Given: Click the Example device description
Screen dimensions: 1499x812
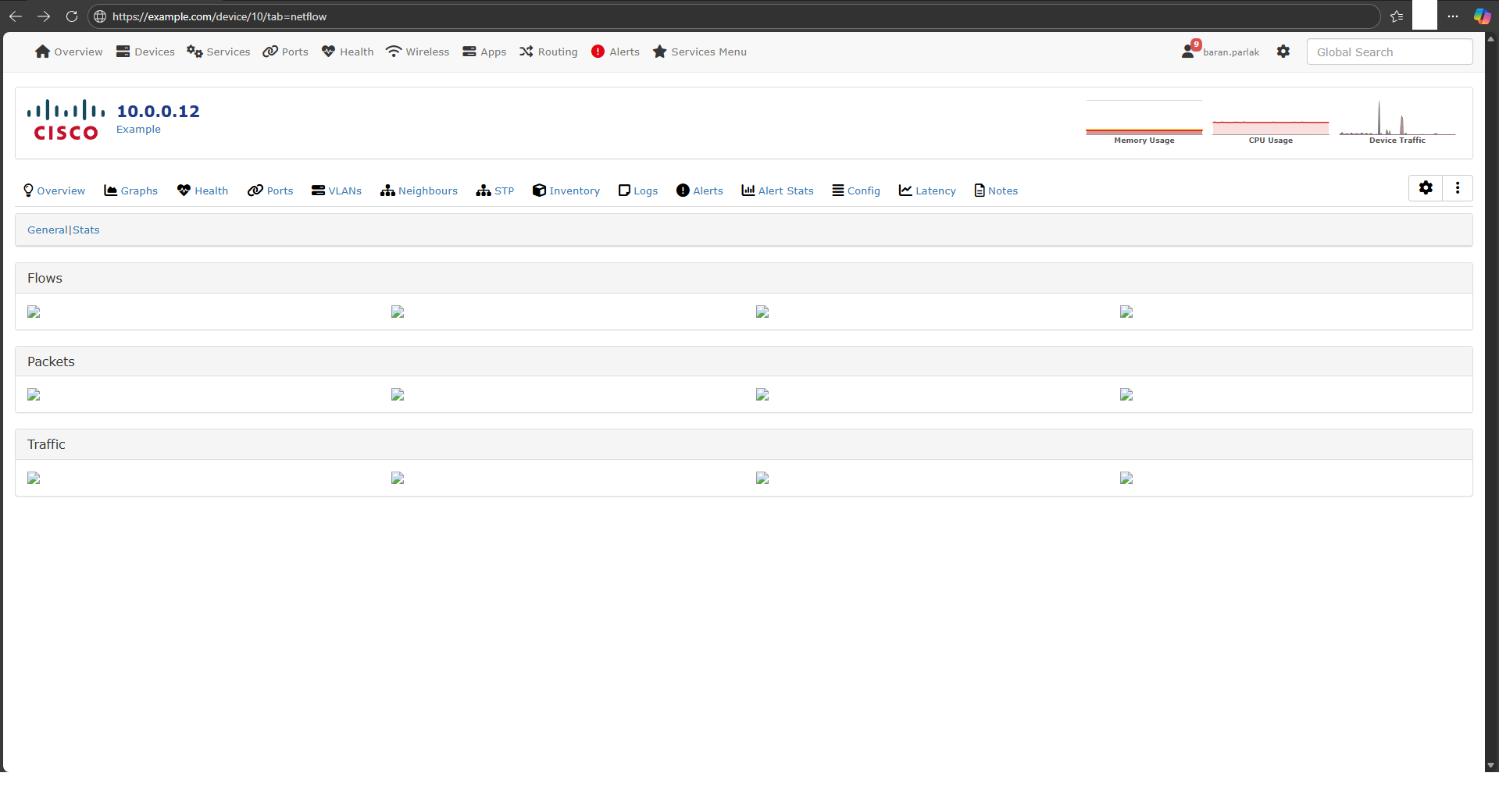Looking at the screenshot, I should 138,130.
